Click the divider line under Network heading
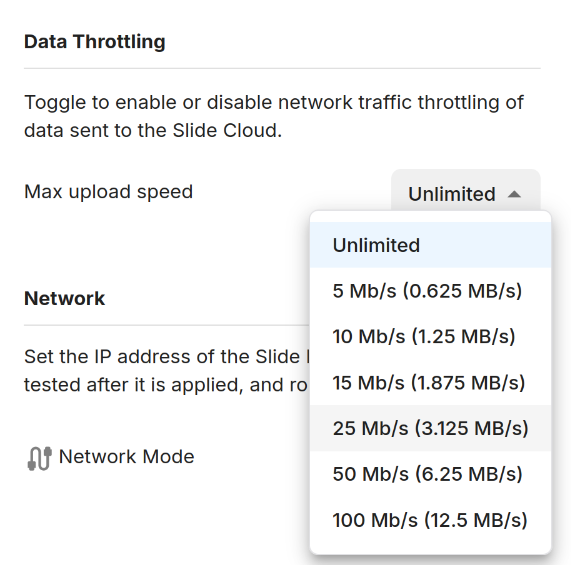571x565 pixels. 167,325
